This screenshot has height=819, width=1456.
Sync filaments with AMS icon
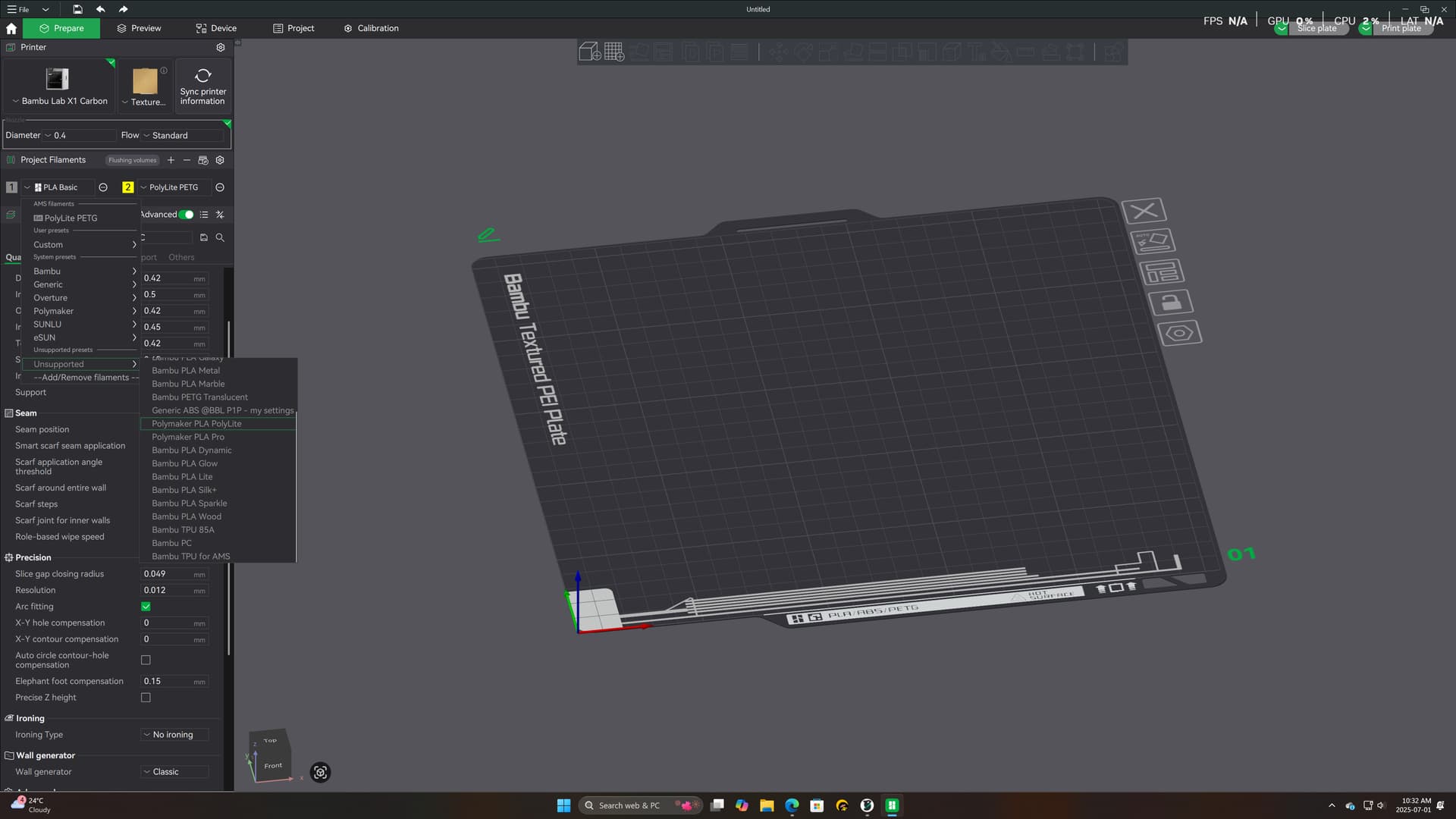203,160
